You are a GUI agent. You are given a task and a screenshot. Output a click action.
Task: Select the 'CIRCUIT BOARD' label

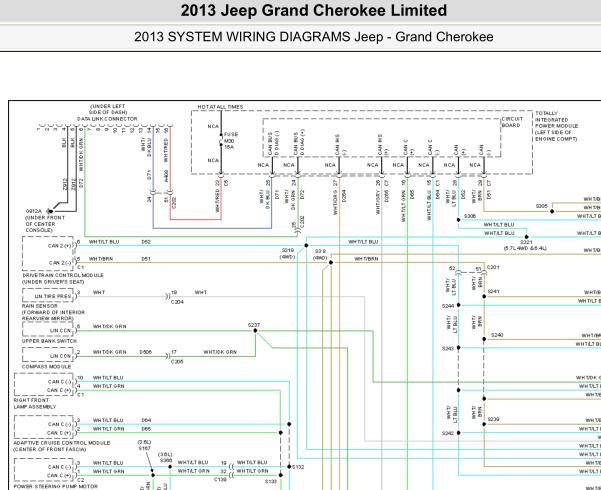tap(512, 122)
